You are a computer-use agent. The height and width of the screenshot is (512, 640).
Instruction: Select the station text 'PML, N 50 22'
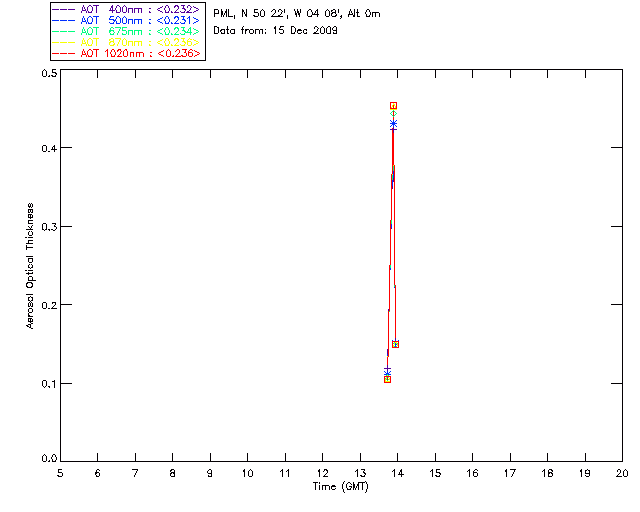coord(249,14)
